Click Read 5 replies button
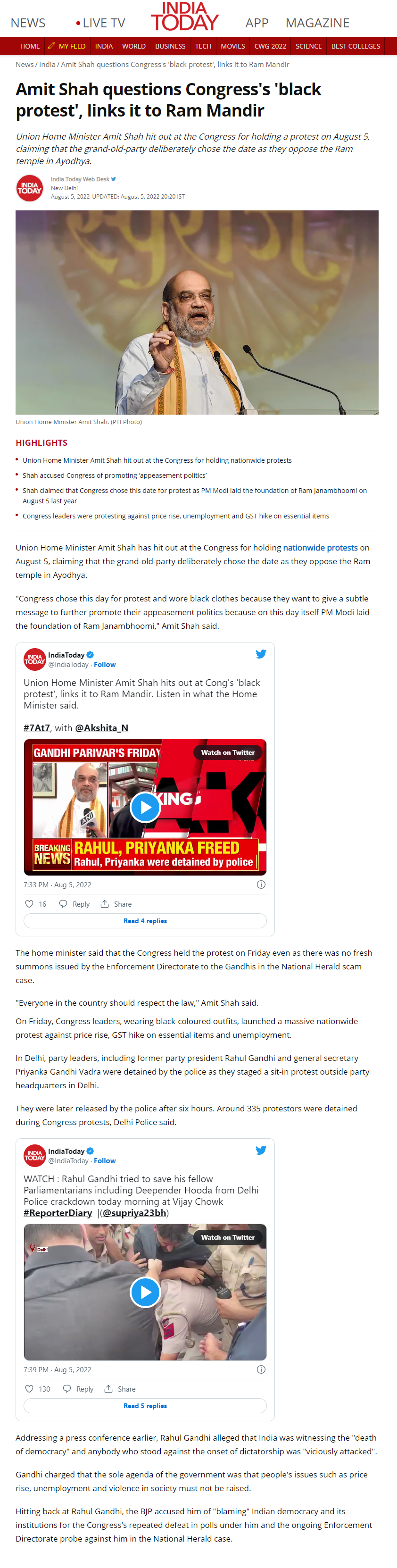Screen dimensions: 397x1568 click(x=145, y=1405)
